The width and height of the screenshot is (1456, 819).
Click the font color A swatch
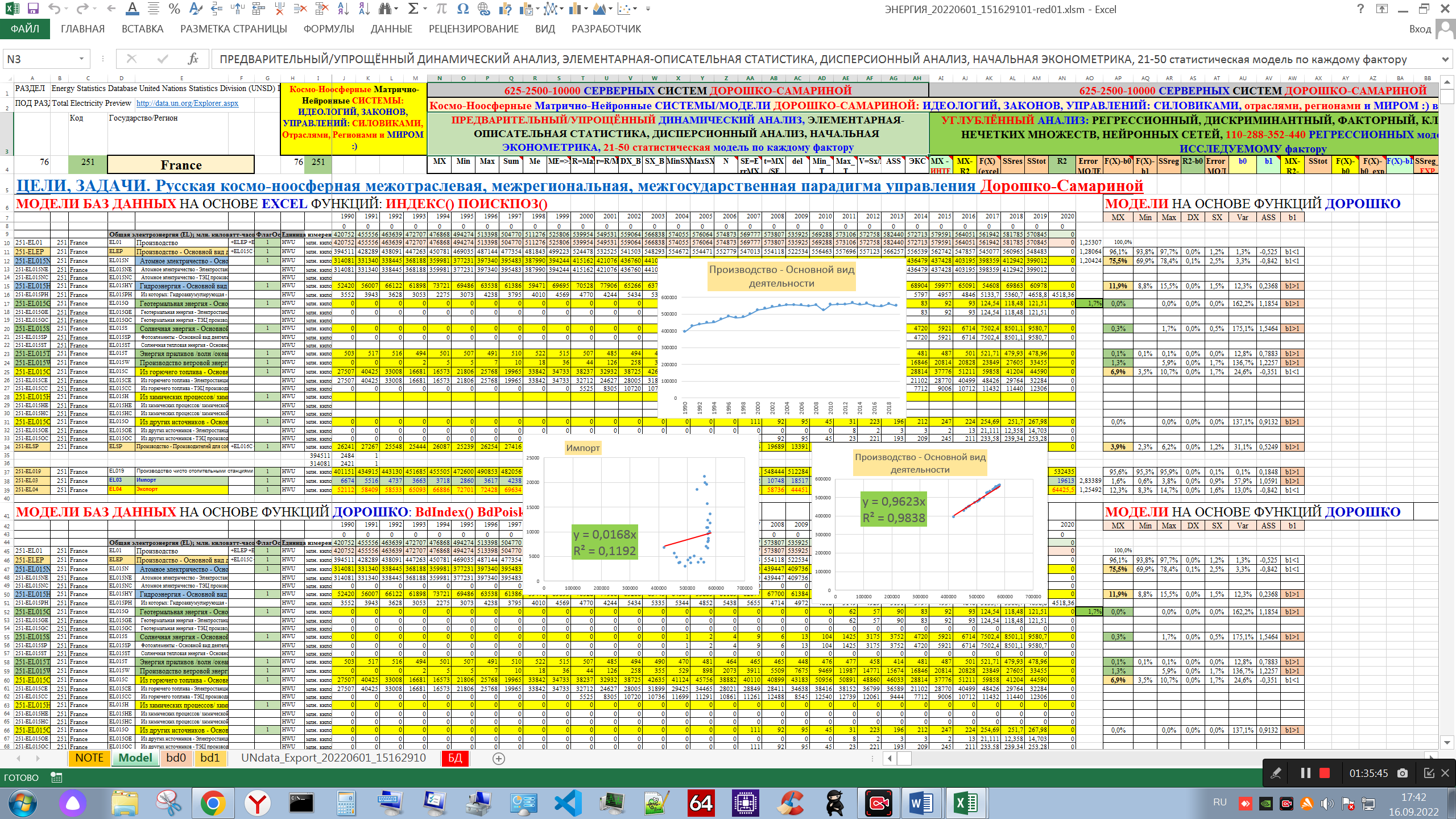coord(132,9)
